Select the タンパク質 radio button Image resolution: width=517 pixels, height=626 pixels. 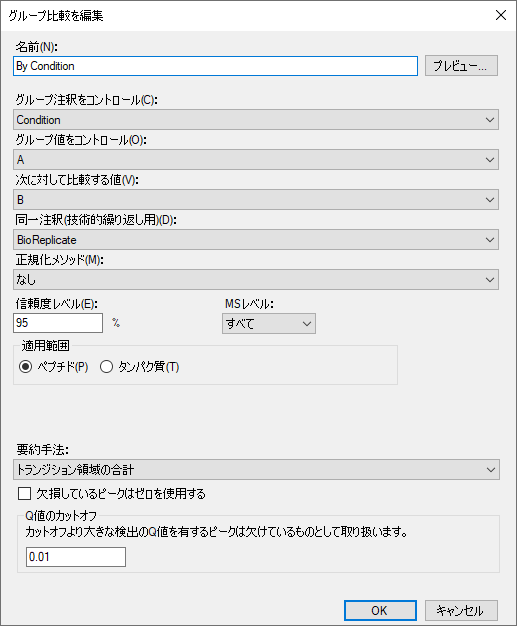click(x=106, y=366)
